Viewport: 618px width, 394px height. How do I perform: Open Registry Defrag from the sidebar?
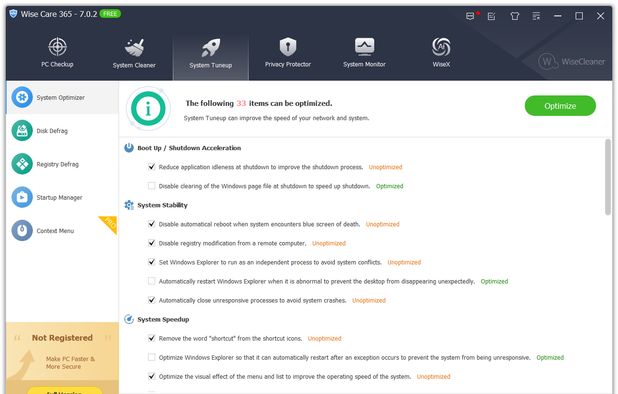tap(62, 164)
